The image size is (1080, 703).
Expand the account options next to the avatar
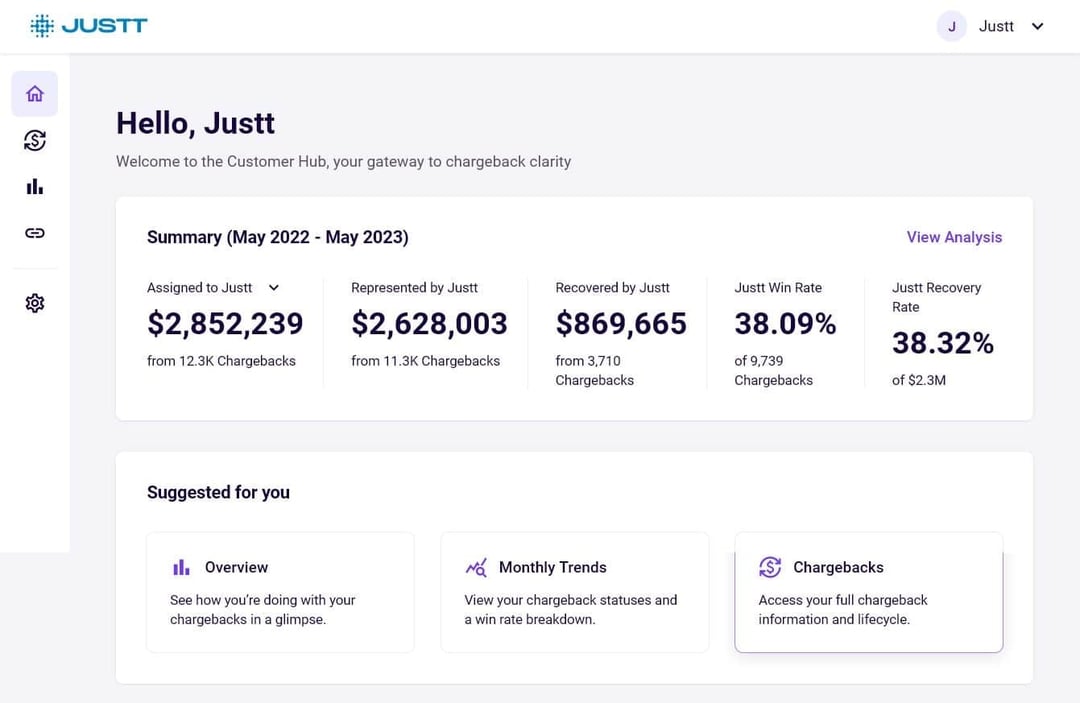tap(1037, 26)
